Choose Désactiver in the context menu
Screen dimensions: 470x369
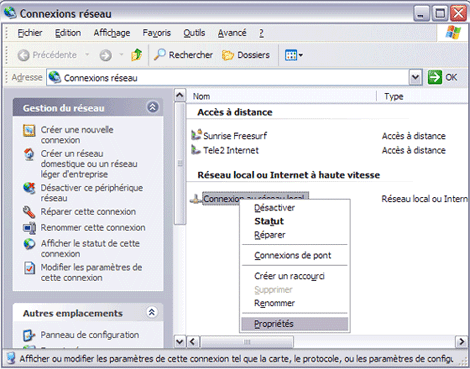coord(295,208)
